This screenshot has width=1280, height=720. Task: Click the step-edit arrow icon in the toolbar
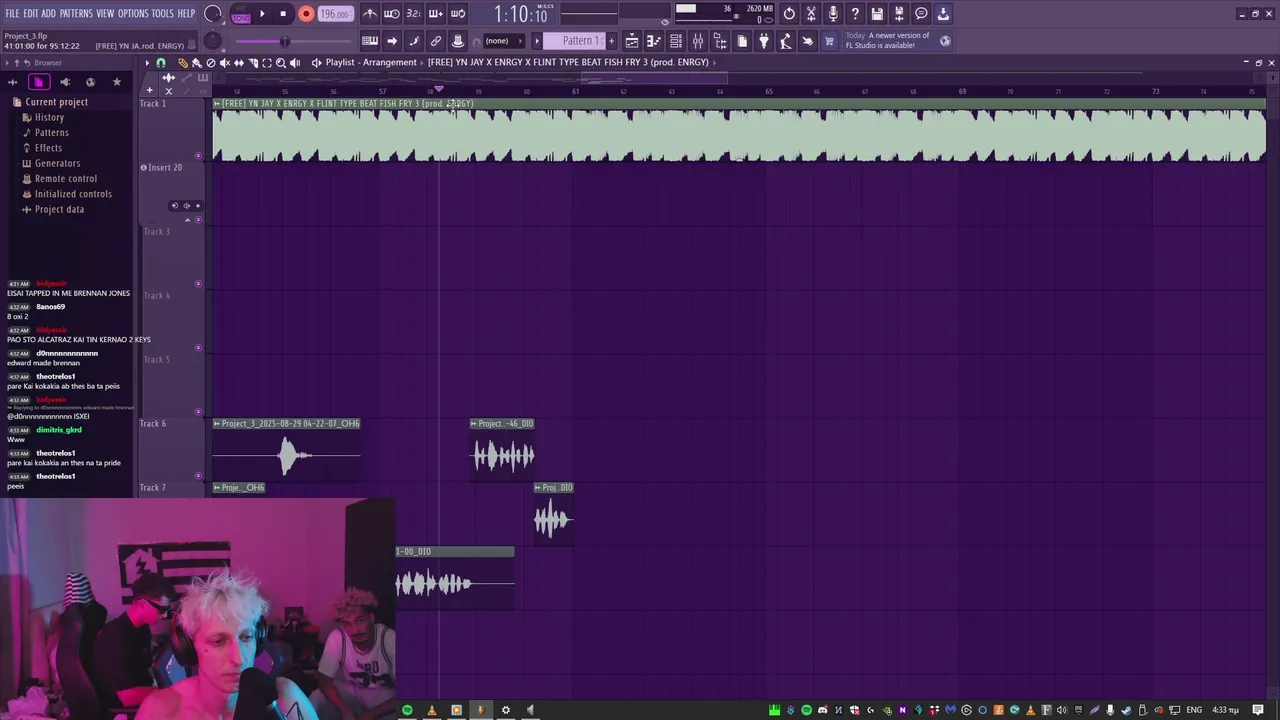coord(392,41)
